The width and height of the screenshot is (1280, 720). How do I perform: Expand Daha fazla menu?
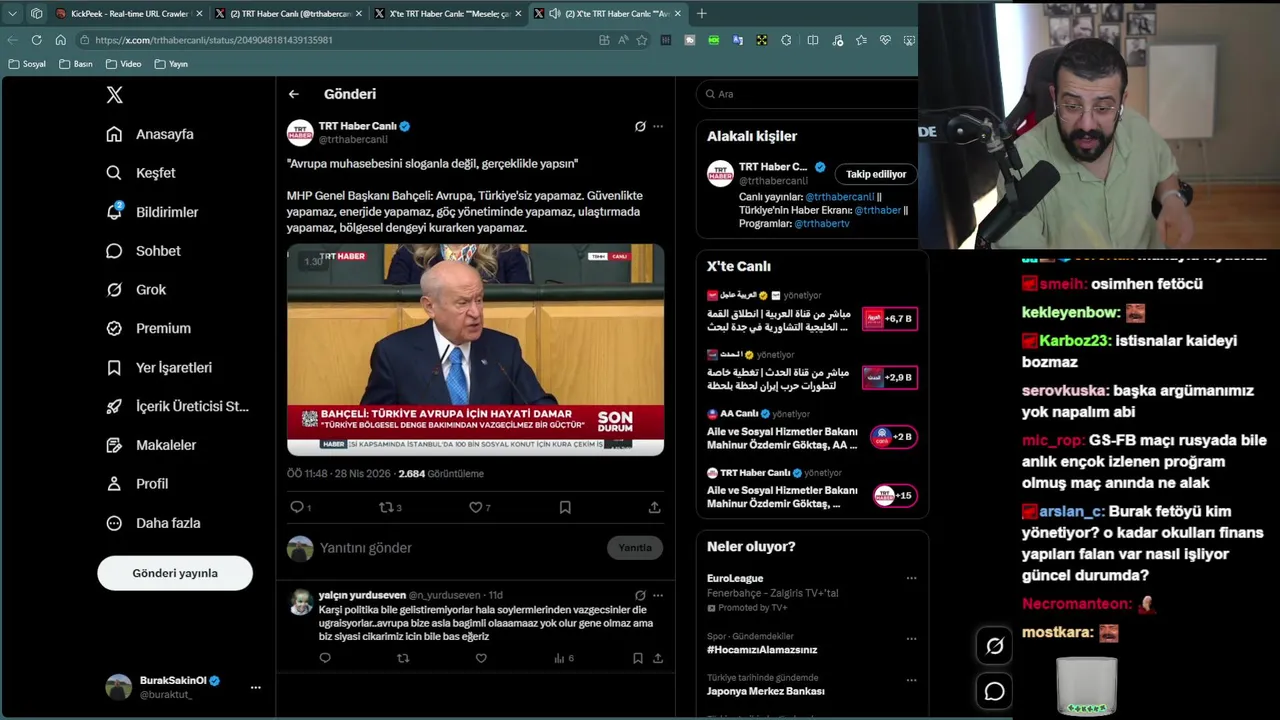153,523
